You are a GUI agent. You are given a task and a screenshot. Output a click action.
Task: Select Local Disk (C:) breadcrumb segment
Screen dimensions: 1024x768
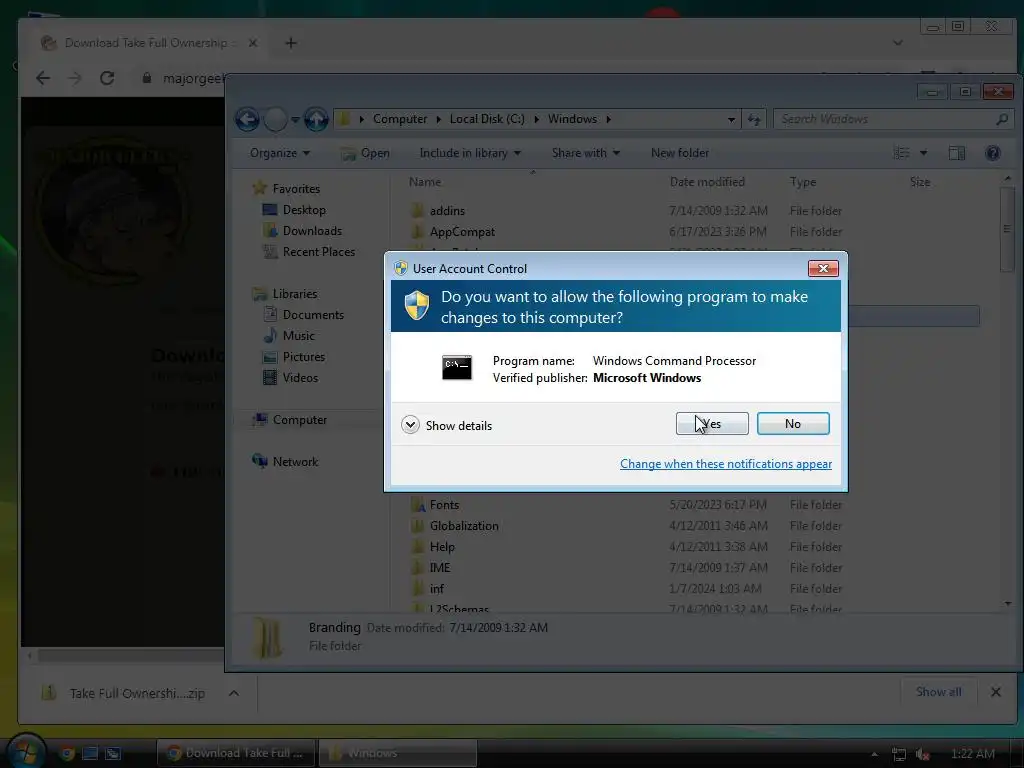click(487, 119)
